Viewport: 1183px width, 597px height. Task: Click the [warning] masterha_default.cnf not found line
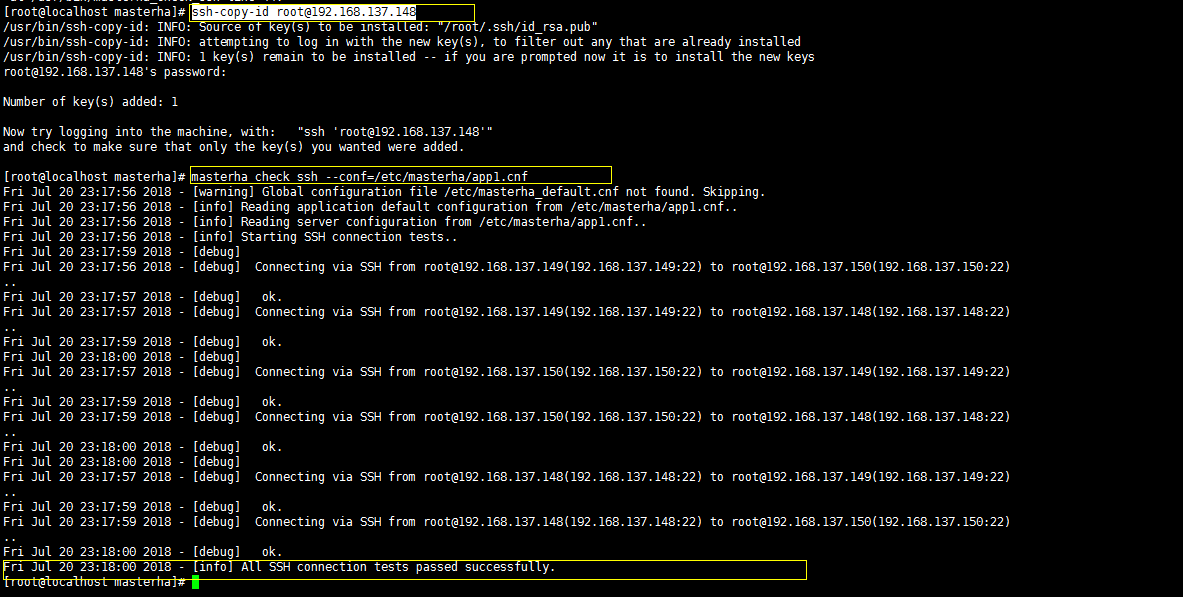tap(384, 192)
